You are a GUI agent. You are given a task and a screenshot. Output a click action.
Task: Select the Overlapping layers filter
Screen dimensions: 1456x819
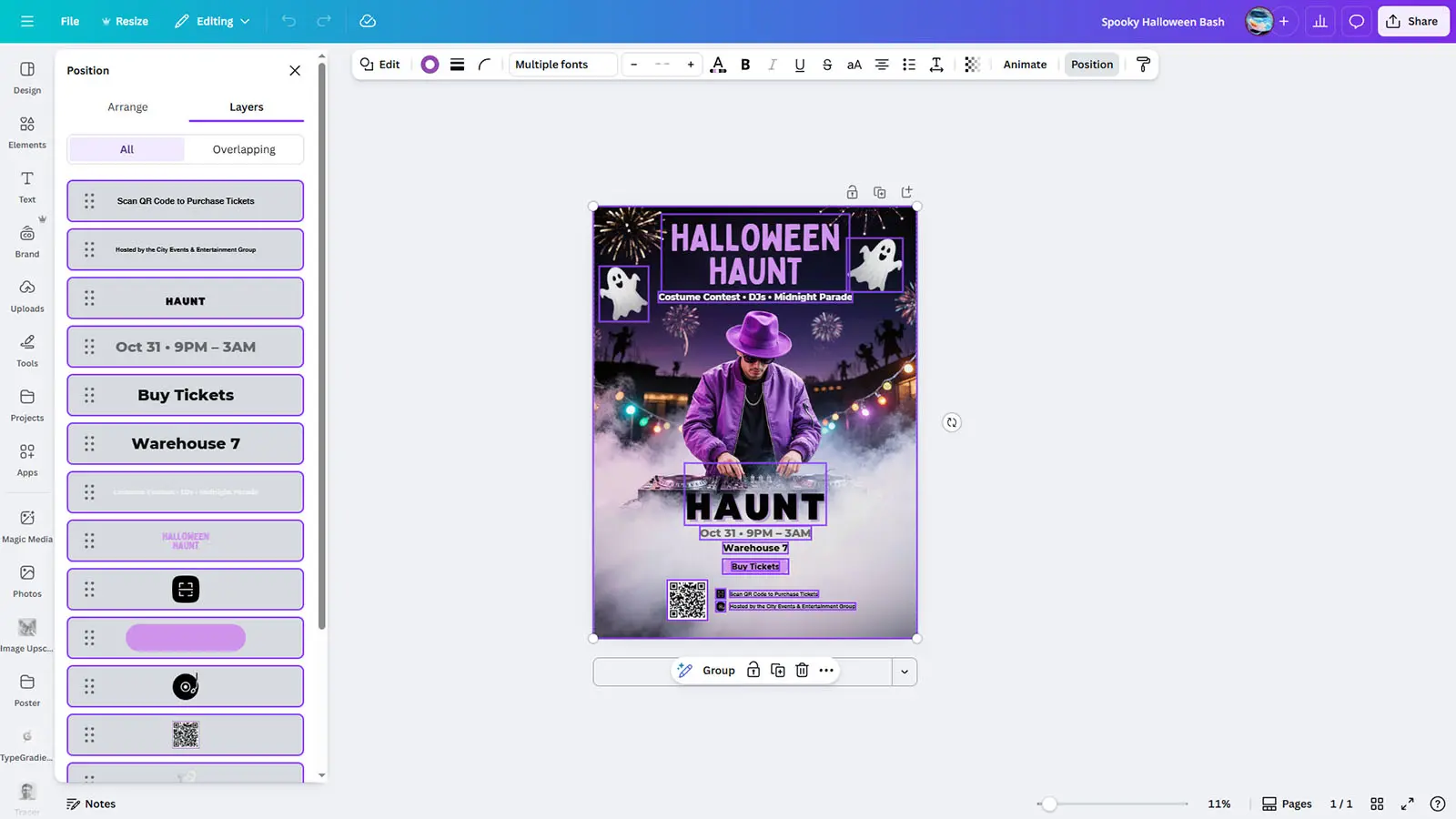coord(244,149)
